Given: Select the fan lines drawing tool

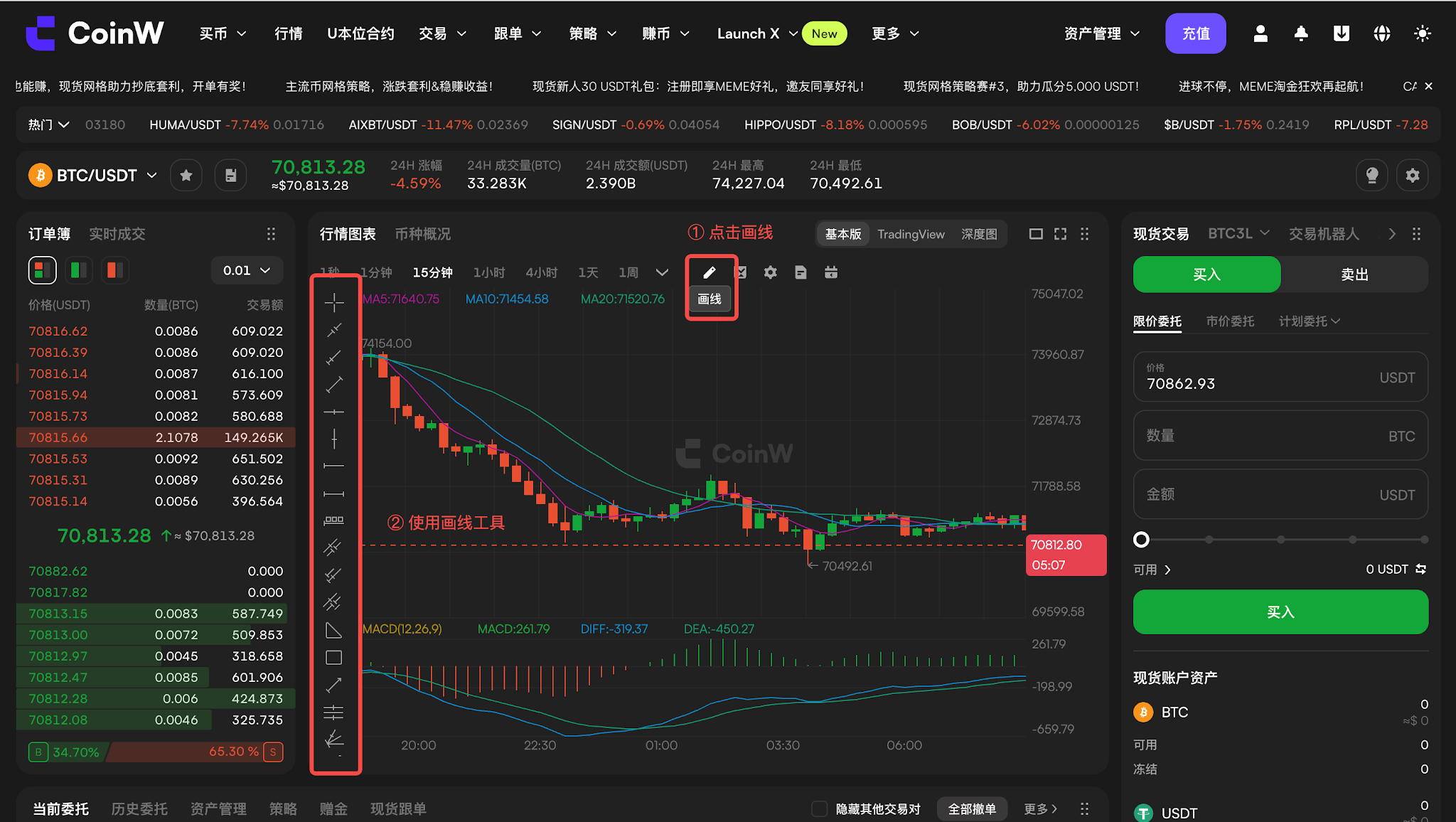Looking at the screenshot, I should [334, 740].
